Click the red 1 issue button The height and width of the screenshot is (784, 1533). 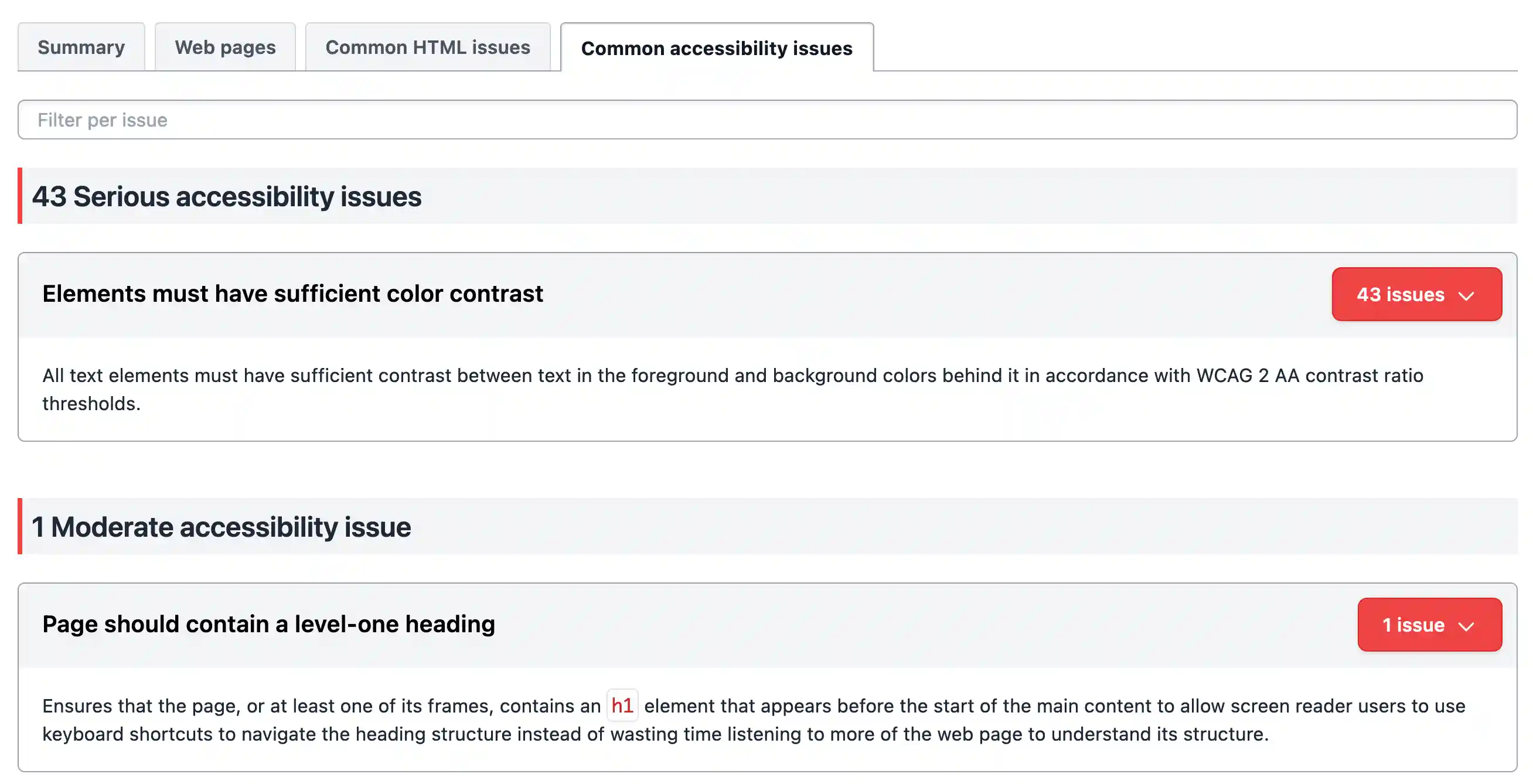click(x=1429, y=625)
